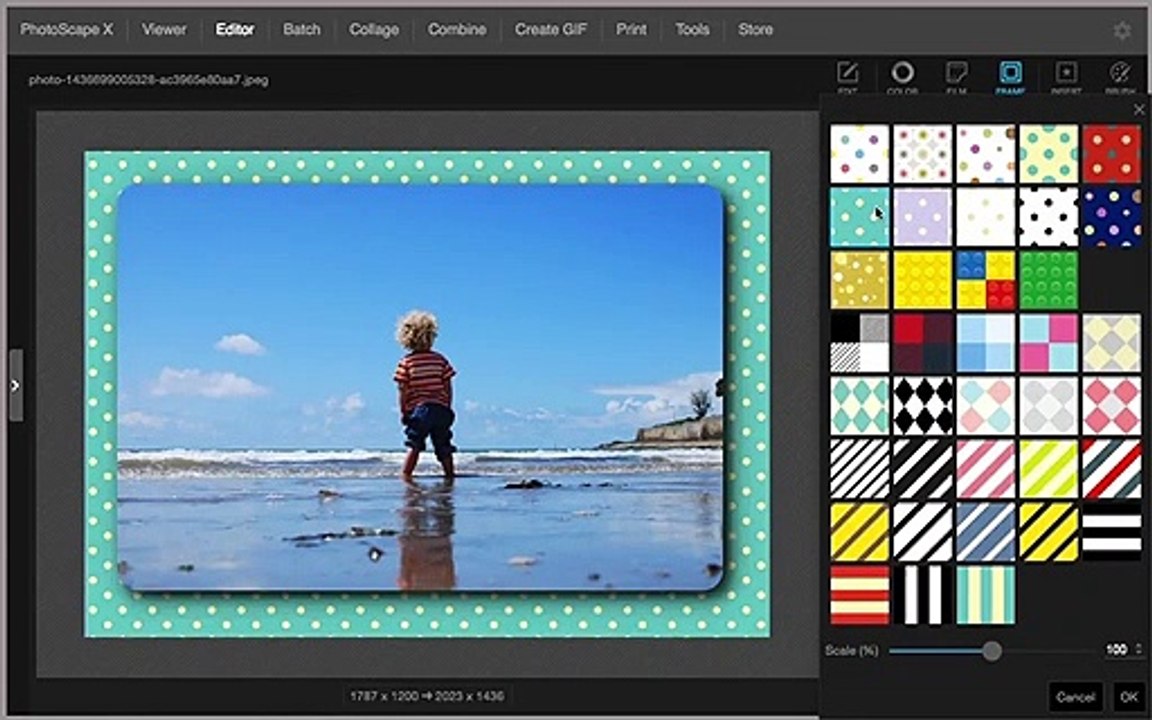This screenshot has width=1152, height=720.
Task: Open the settings gear icon
Action: click(x=1122, y=30)
